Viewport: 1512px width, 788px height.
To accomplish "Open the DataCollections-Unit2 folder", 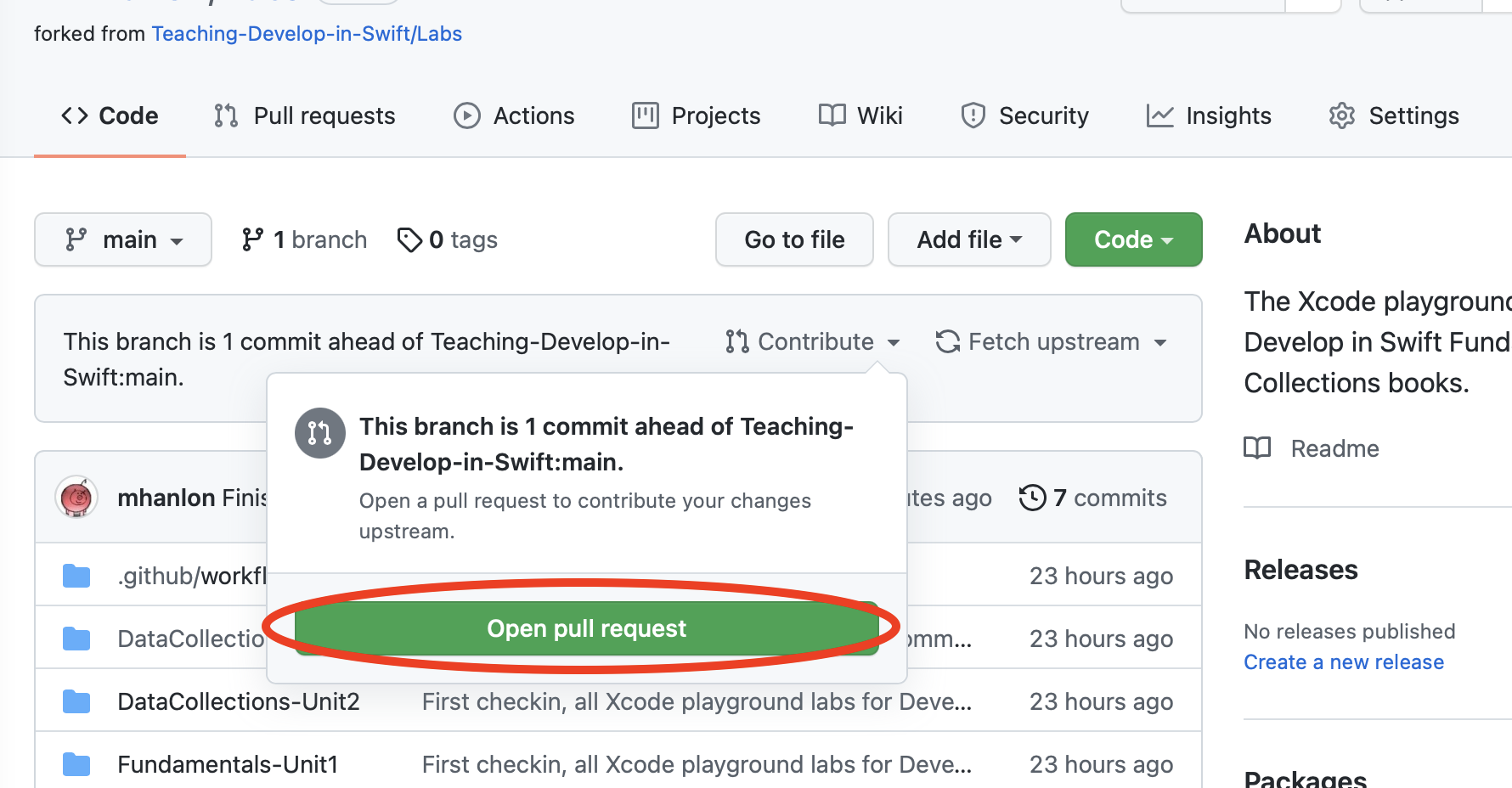I will coord(239,701).
